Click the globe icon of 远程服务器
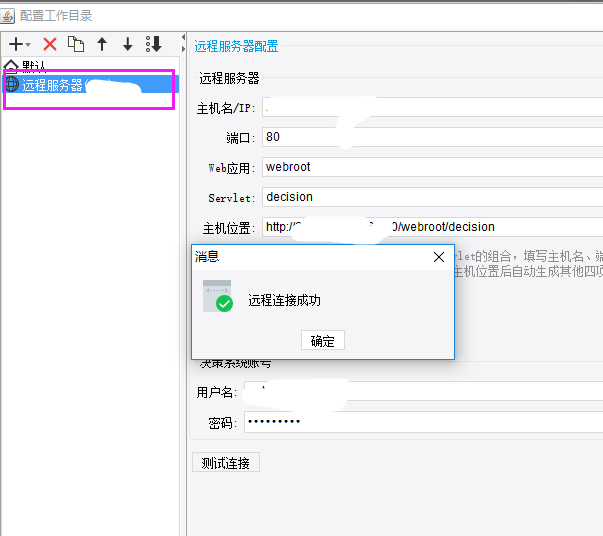 point(12,84)
